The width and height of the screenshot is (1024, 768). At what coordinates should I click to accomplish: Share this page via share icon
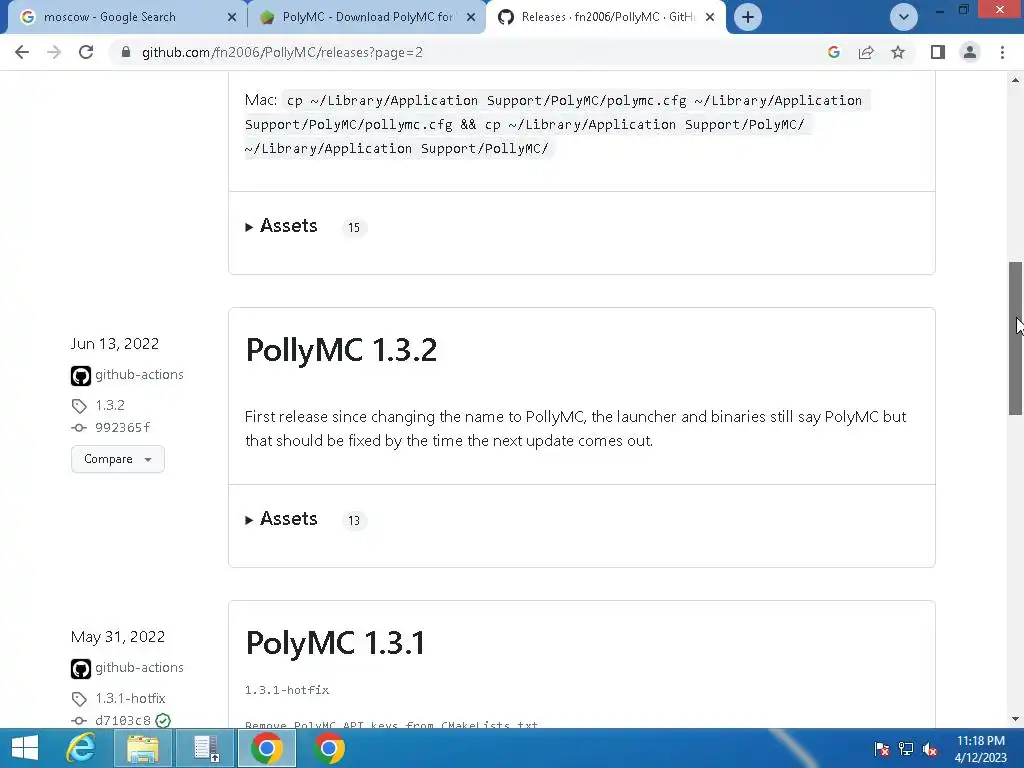click(x=866, y=52)
